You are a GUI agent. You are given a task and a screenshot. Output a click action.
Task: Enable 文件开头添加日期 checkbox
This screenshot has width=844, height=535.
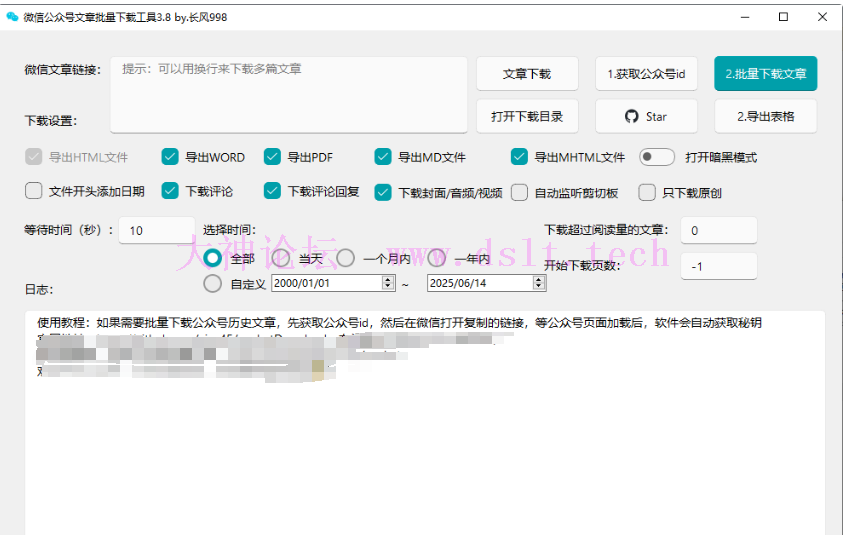(x=33, y=191)
